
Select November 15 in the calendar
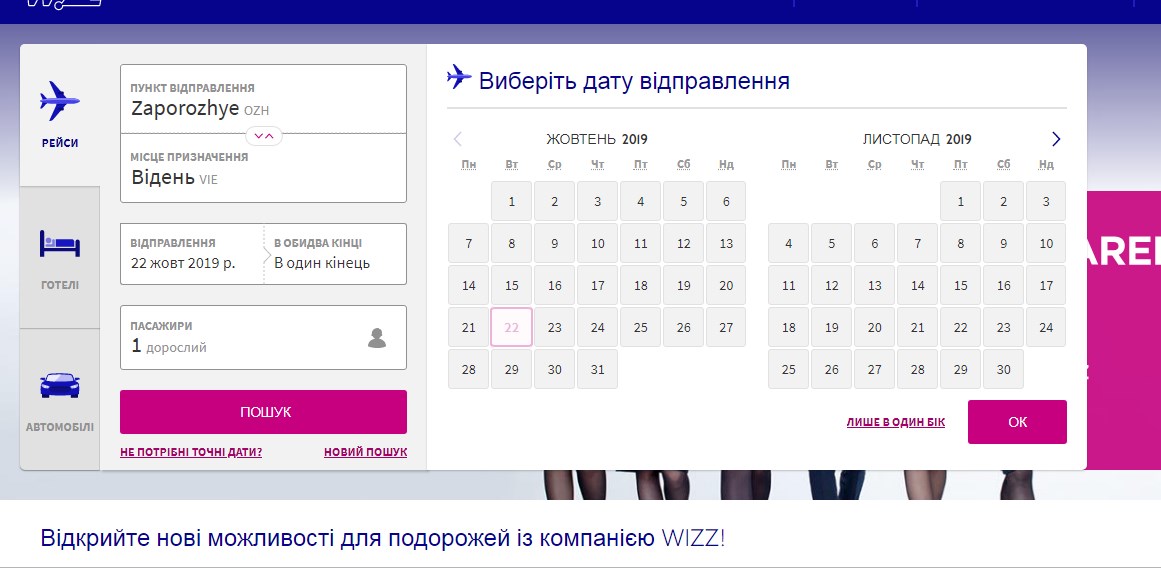[960, 285]
